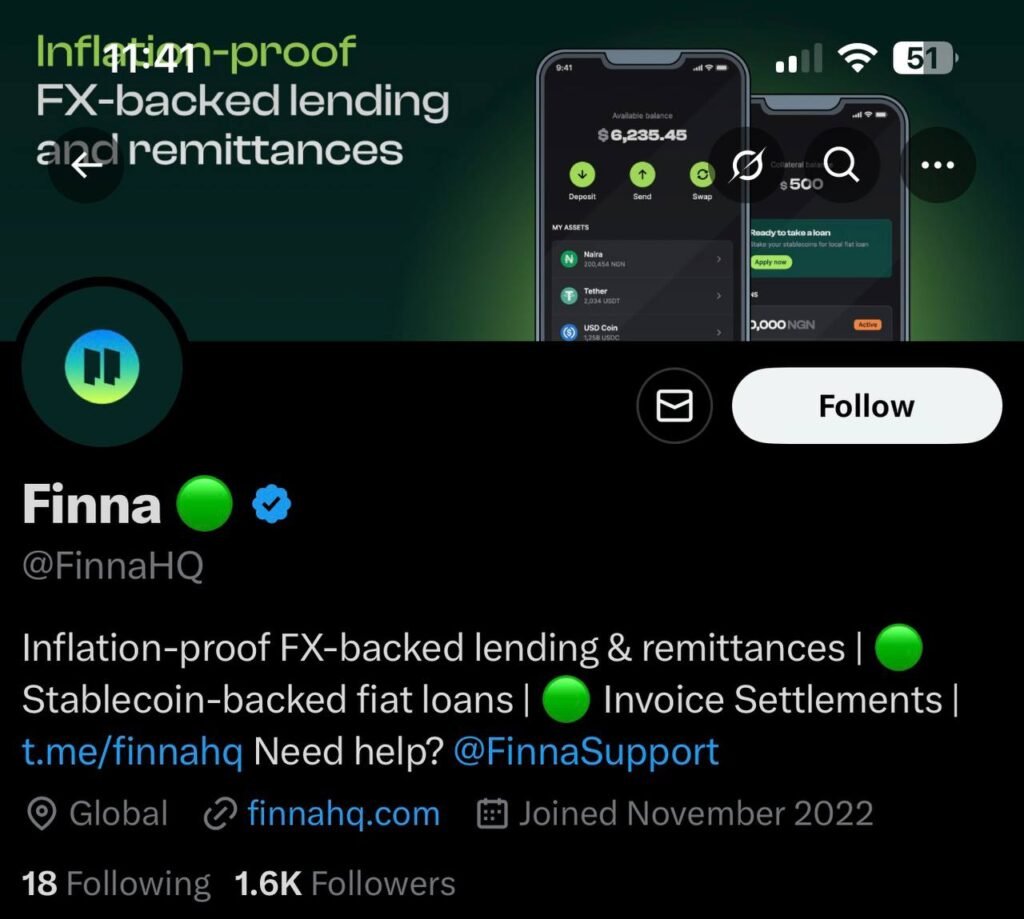This screenshot has width=1024, height=919.
Task: Tap the location pin icon beside Global
Action: point(42,814)
